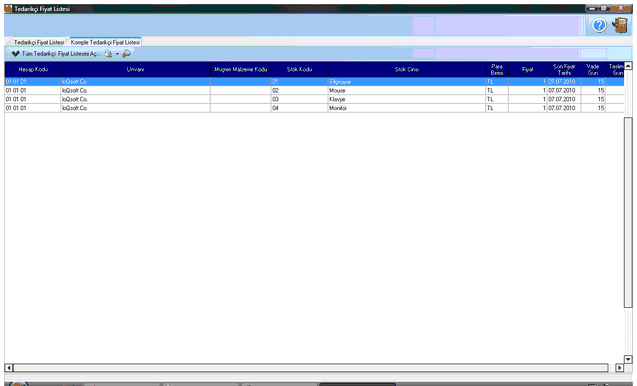This screenshot has width=637, height=386.
Task: Open the blue question mark help icon
Action: tap(599, 26)
